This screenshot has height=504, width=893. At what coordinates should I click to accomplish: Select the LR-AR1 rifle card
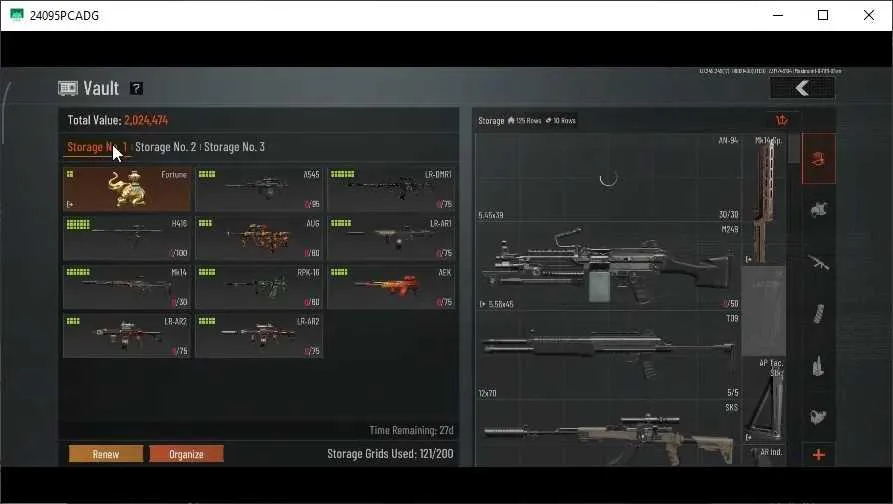coord(392,238)
